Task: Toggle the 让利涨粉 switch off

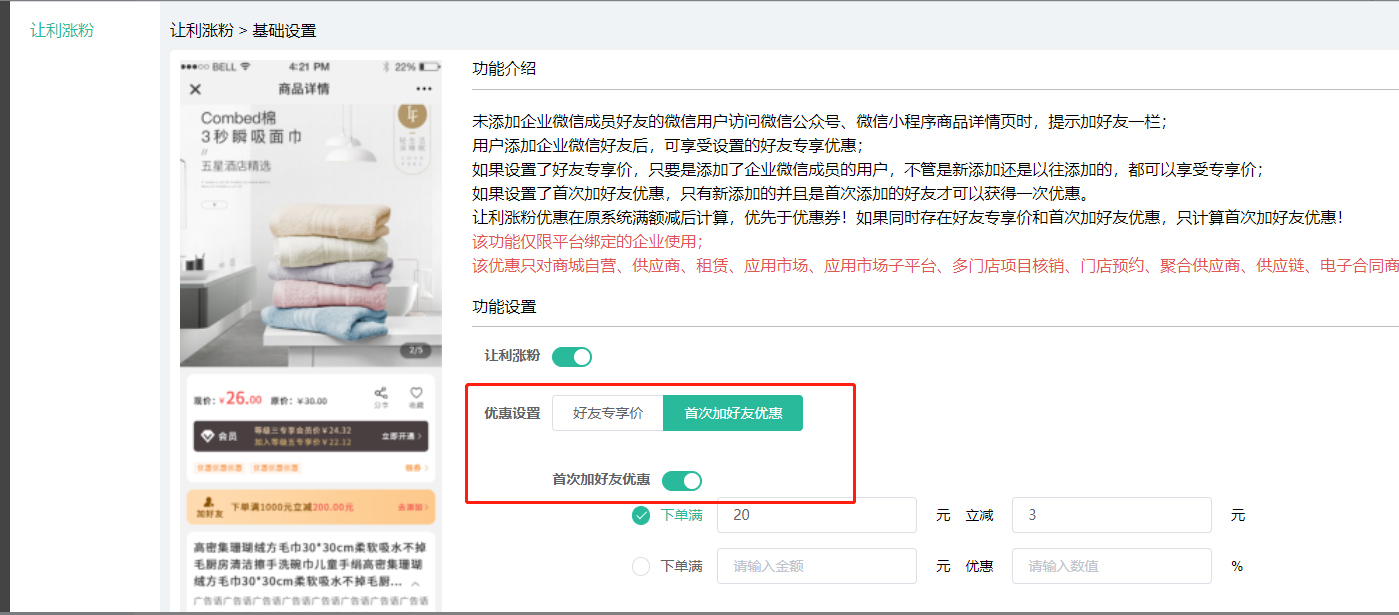Action: [x=572, y=356]
